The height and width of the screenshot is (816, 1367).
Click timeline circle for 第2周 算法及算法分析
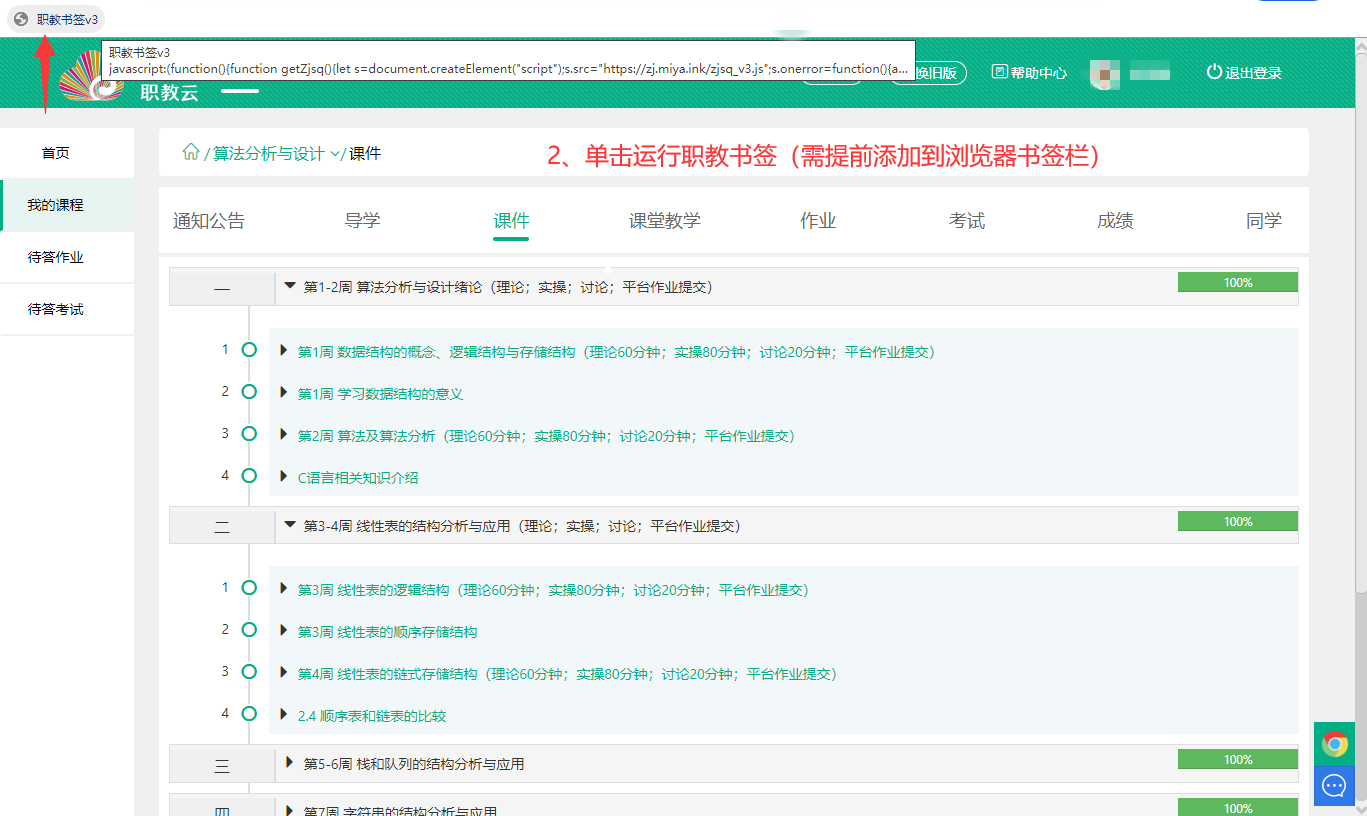click(249, 434)
